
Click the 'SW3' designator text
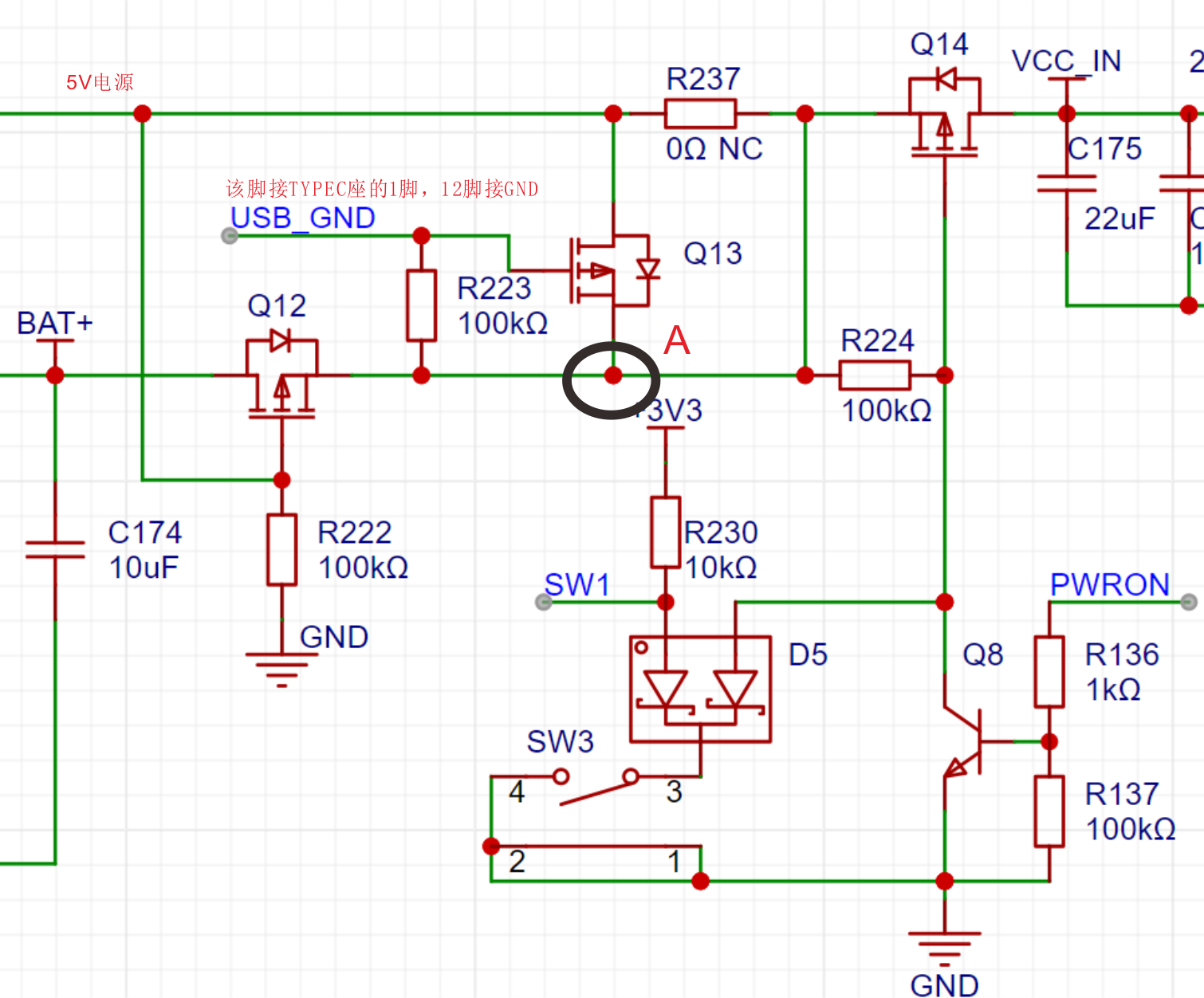561,741
